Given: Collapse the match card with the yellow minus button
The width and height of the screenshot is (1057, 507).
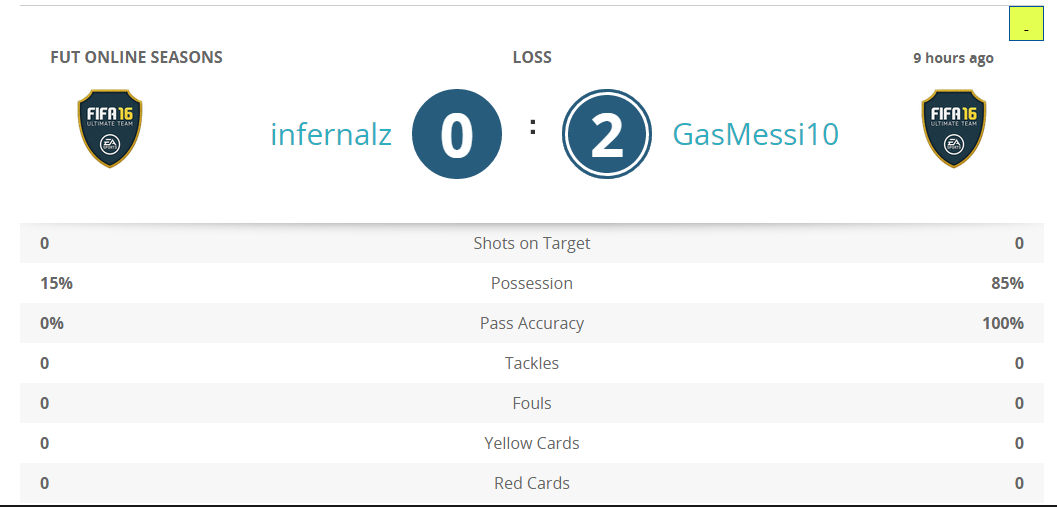Looking at the screenshot, I should tap(1026, 24).
